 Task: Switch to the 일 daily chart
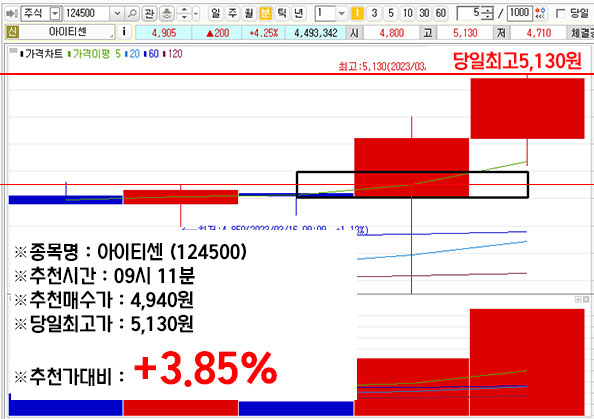pyautogui.click(x=215, y=14)
